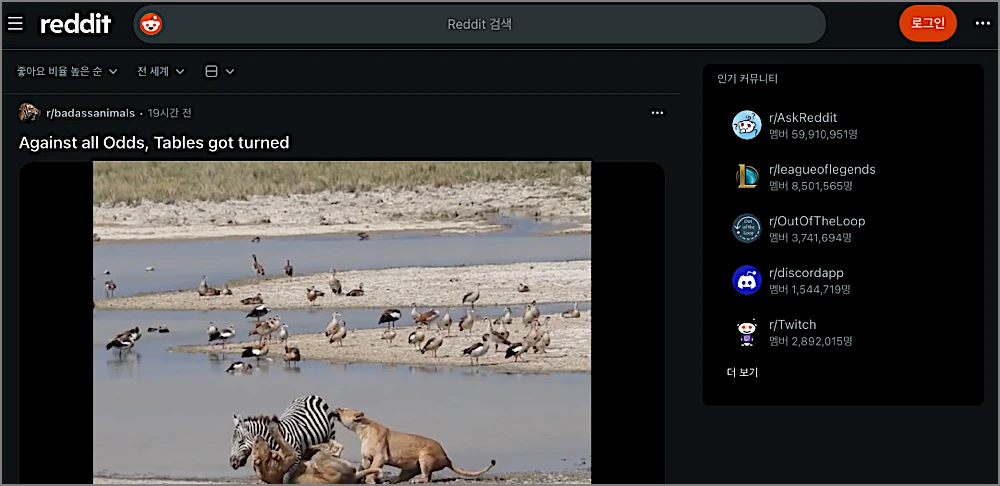The height and width of the screenshot is (486, 1000).
Task: Click 멤버 2,892,015명 member count
Action: (x=811, y=341)
